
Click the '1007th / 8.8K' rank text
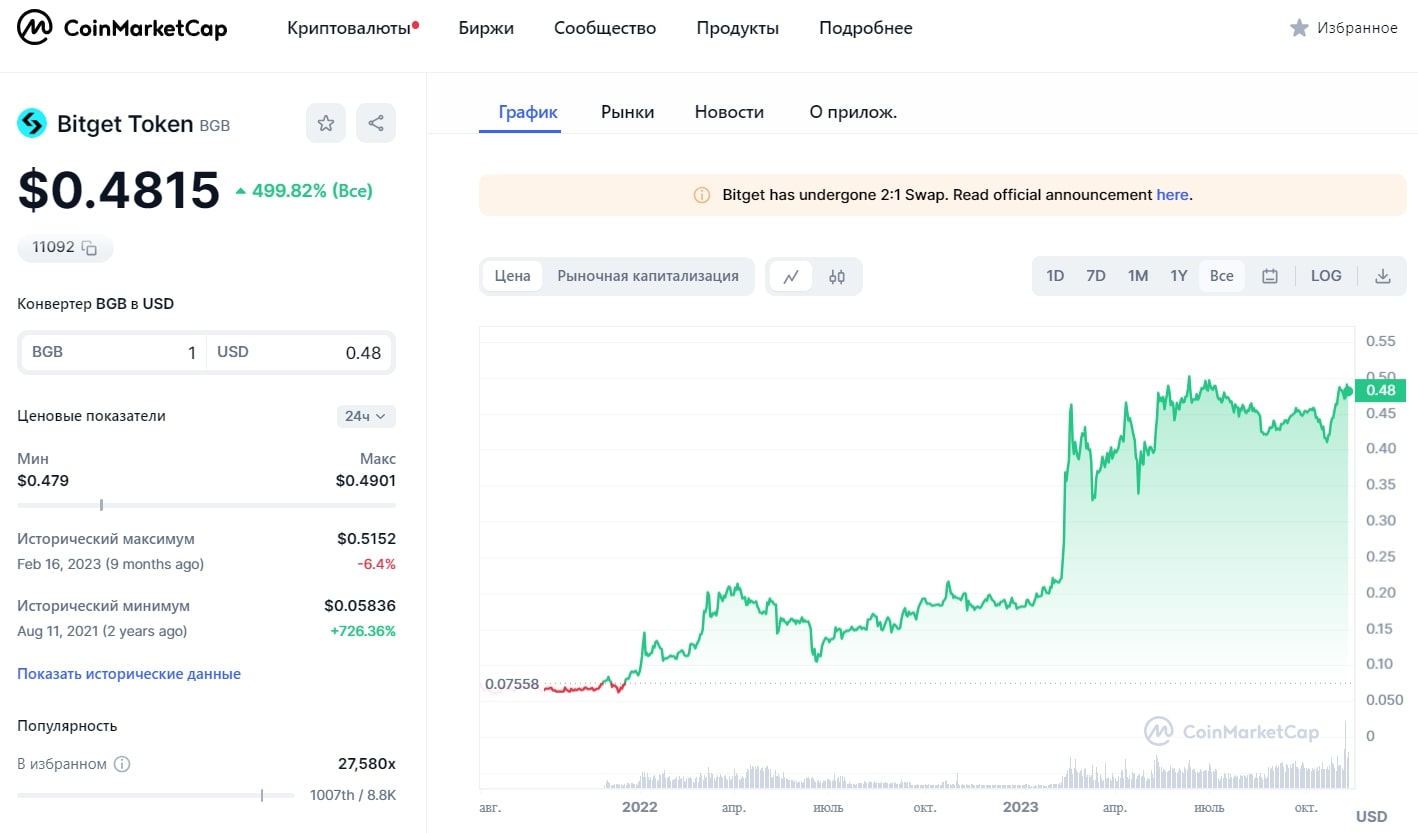coord(353,796)
